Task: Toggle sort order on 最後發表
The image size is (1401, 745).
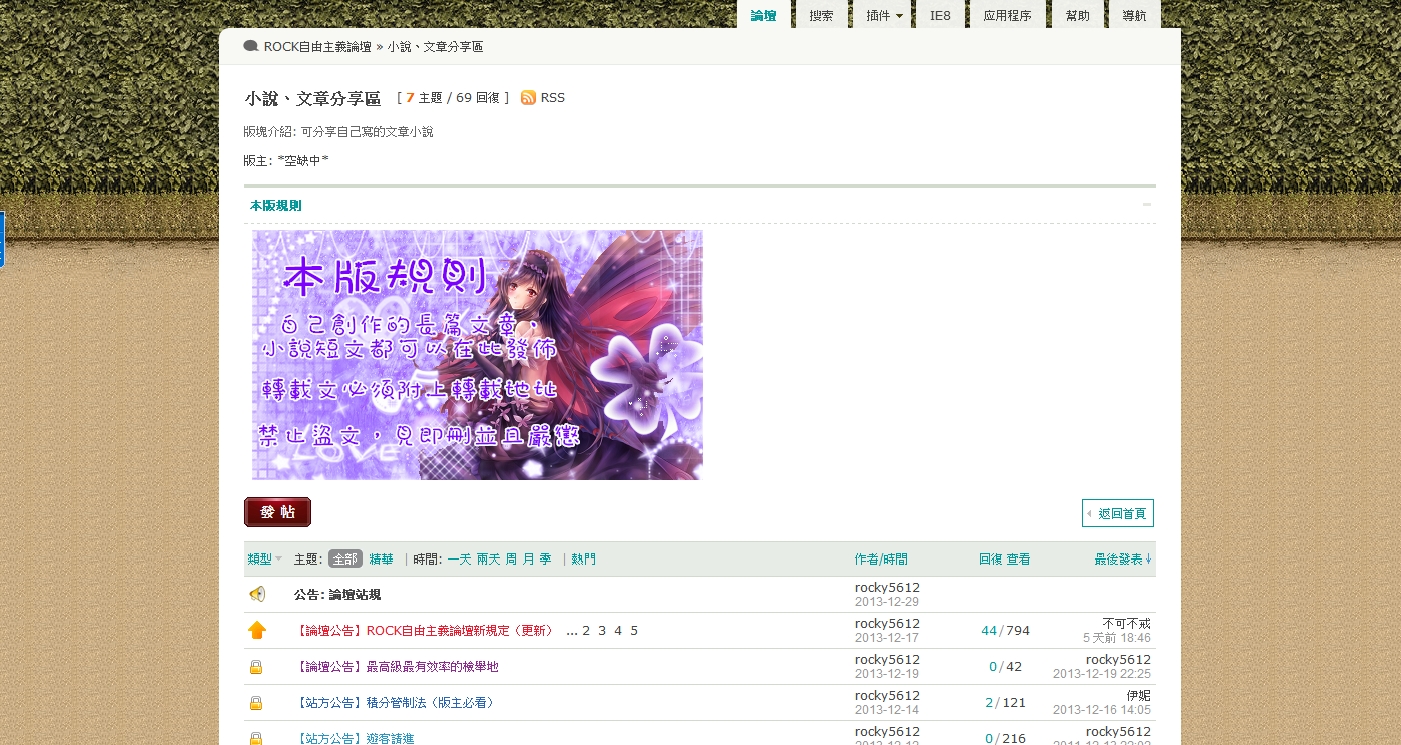Action: coord(1123,559)
